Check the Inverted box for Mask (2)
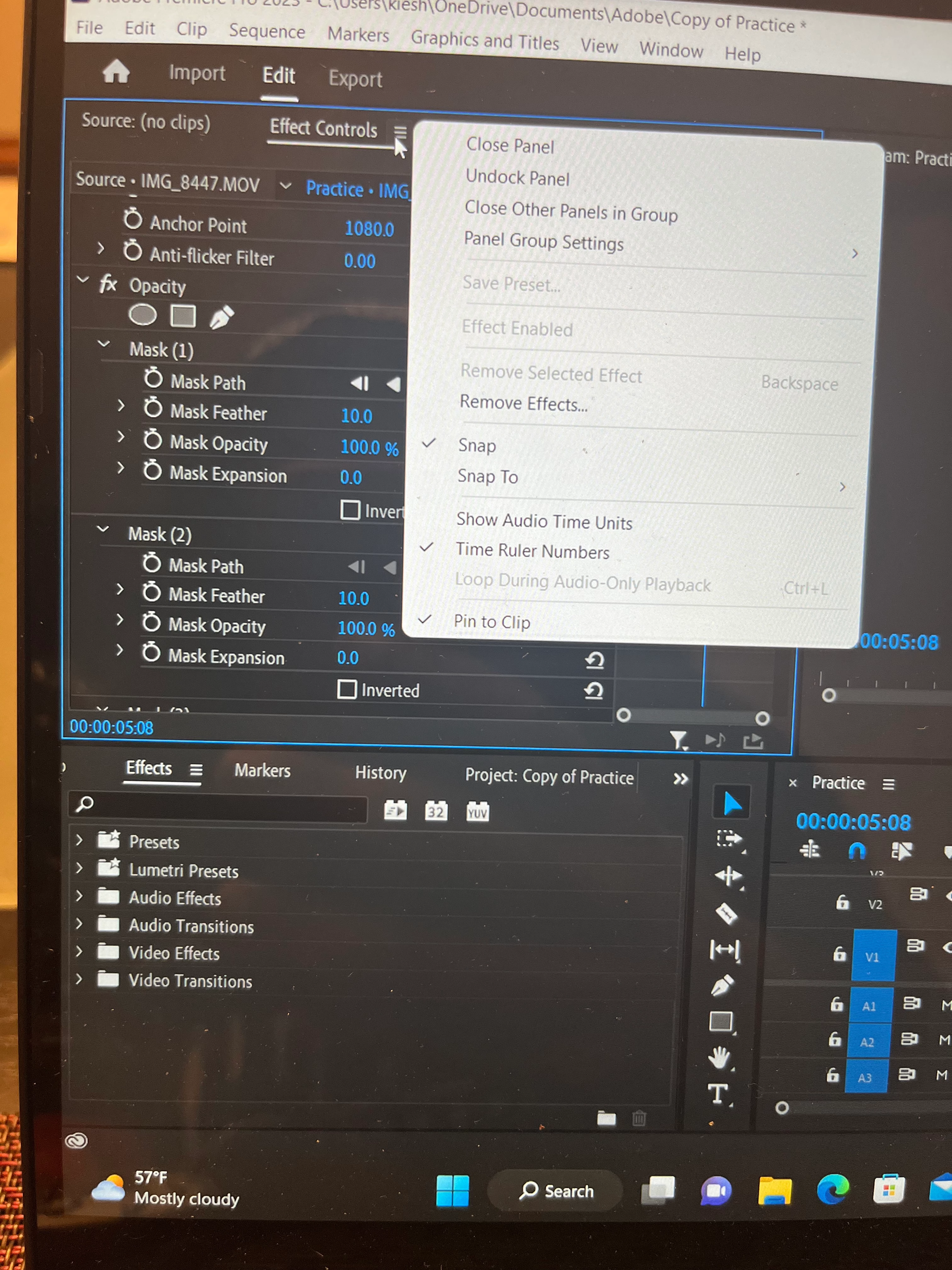Image resolution: width=952 pixels, height=1270 pixels. pyautogui.click(x=347, y=689)
